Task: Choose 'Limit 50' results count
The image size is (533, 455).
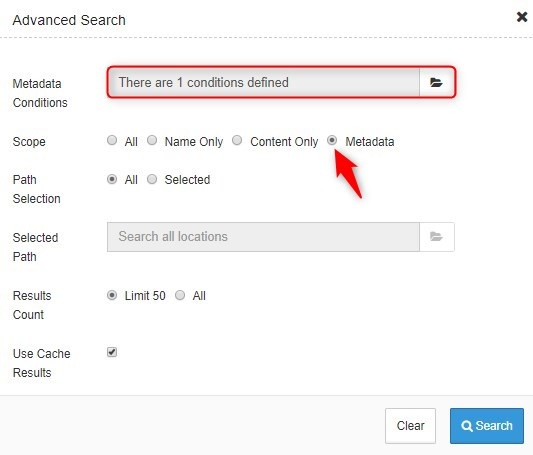Action: (x=112, y=295)
